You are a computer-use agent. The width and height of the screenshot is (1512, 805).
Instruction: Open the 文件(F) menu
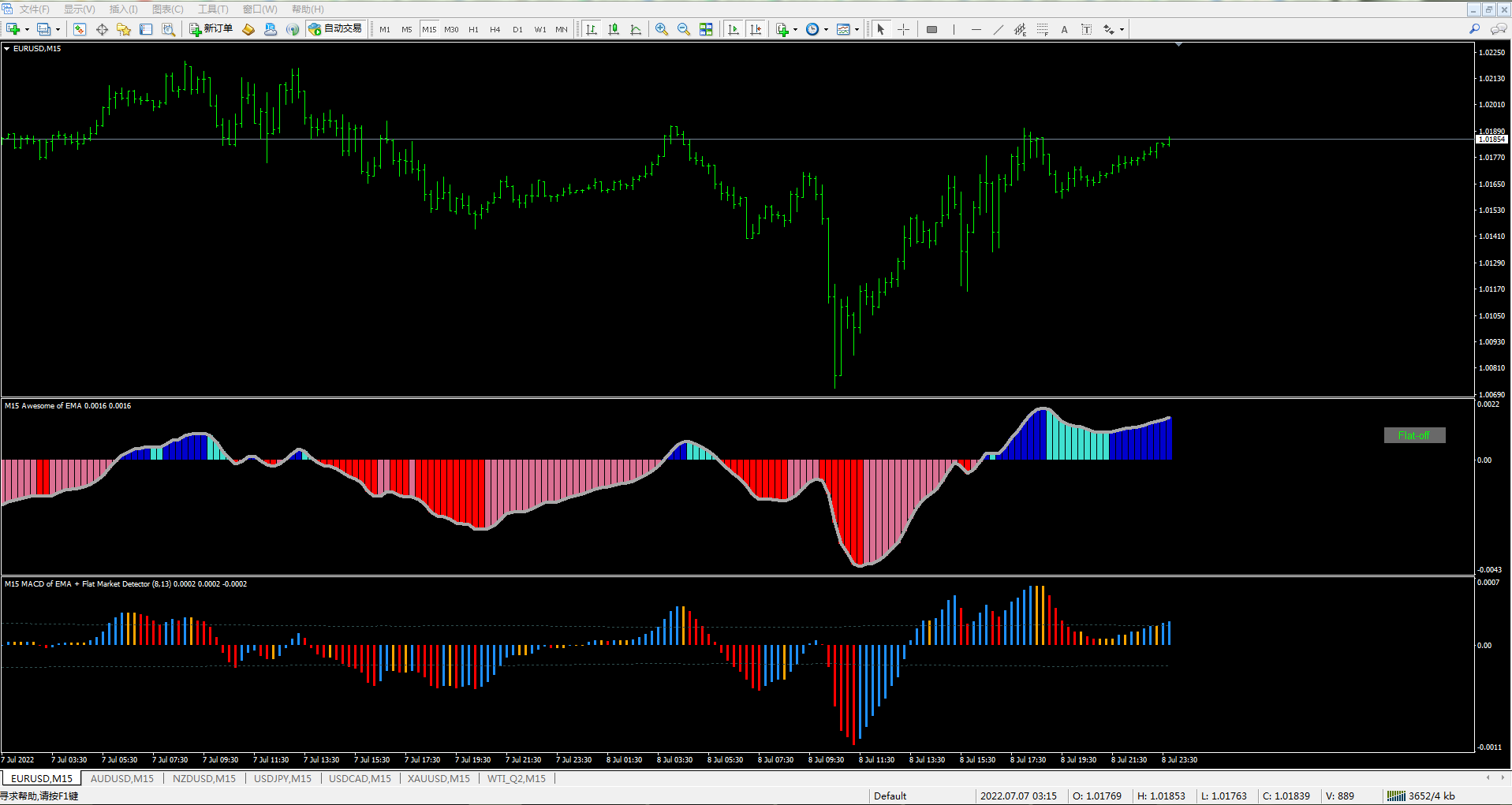pyautogui.click(x=34, y=9)
